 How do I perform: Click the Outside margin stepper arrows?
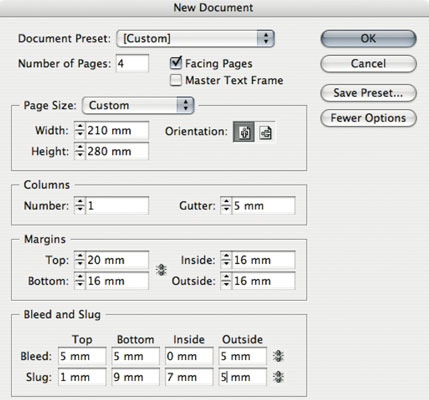click(226, 281)
